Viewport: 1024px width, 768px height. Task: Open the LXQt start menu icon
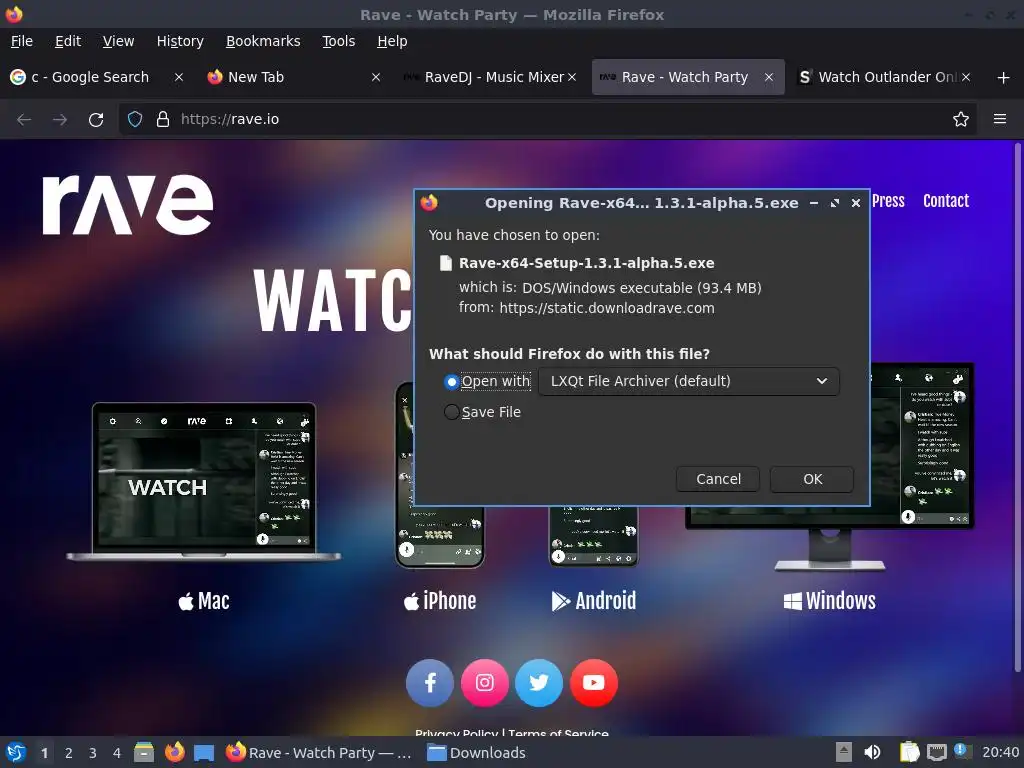[x=16, y=753]
